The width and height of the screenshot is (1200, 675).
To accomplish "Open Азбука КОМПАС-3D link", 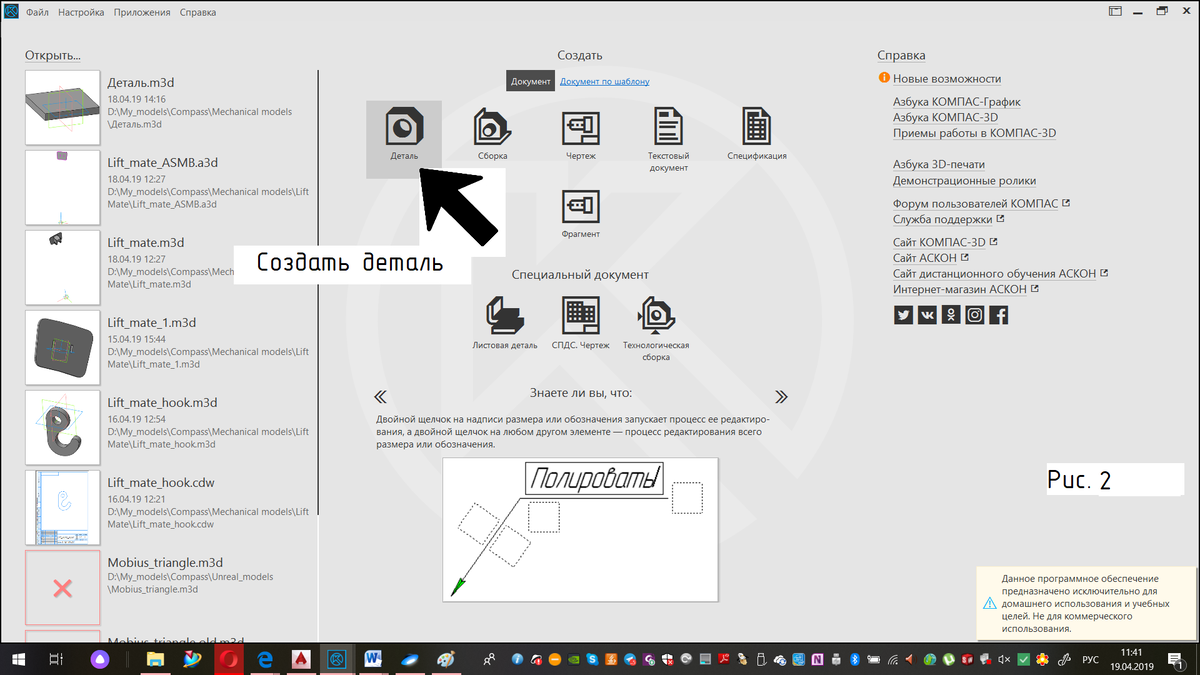I will (x=945, y=117).
